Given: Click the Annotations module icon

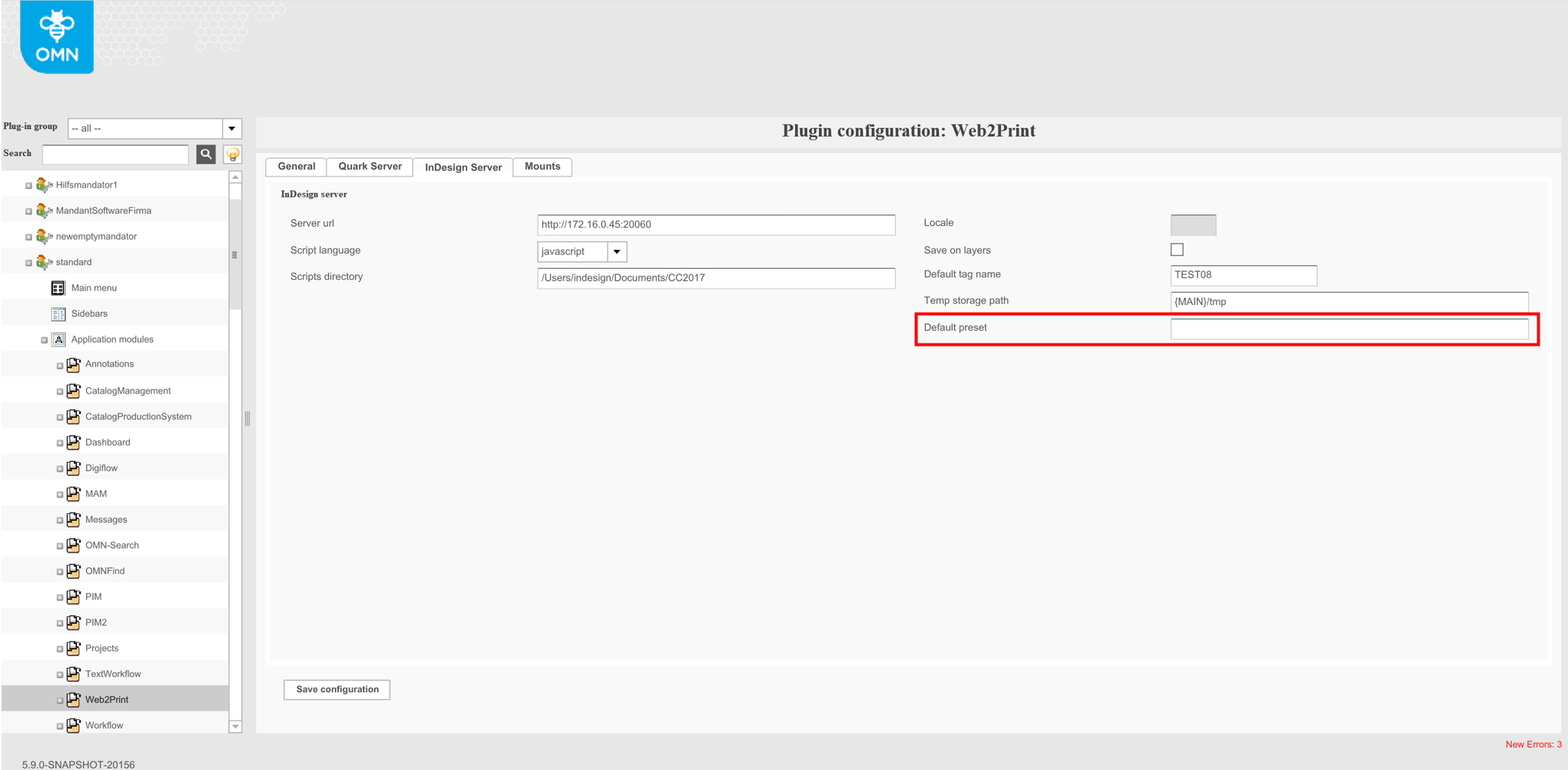Looking at the screenshot, I should click(74, 364).
